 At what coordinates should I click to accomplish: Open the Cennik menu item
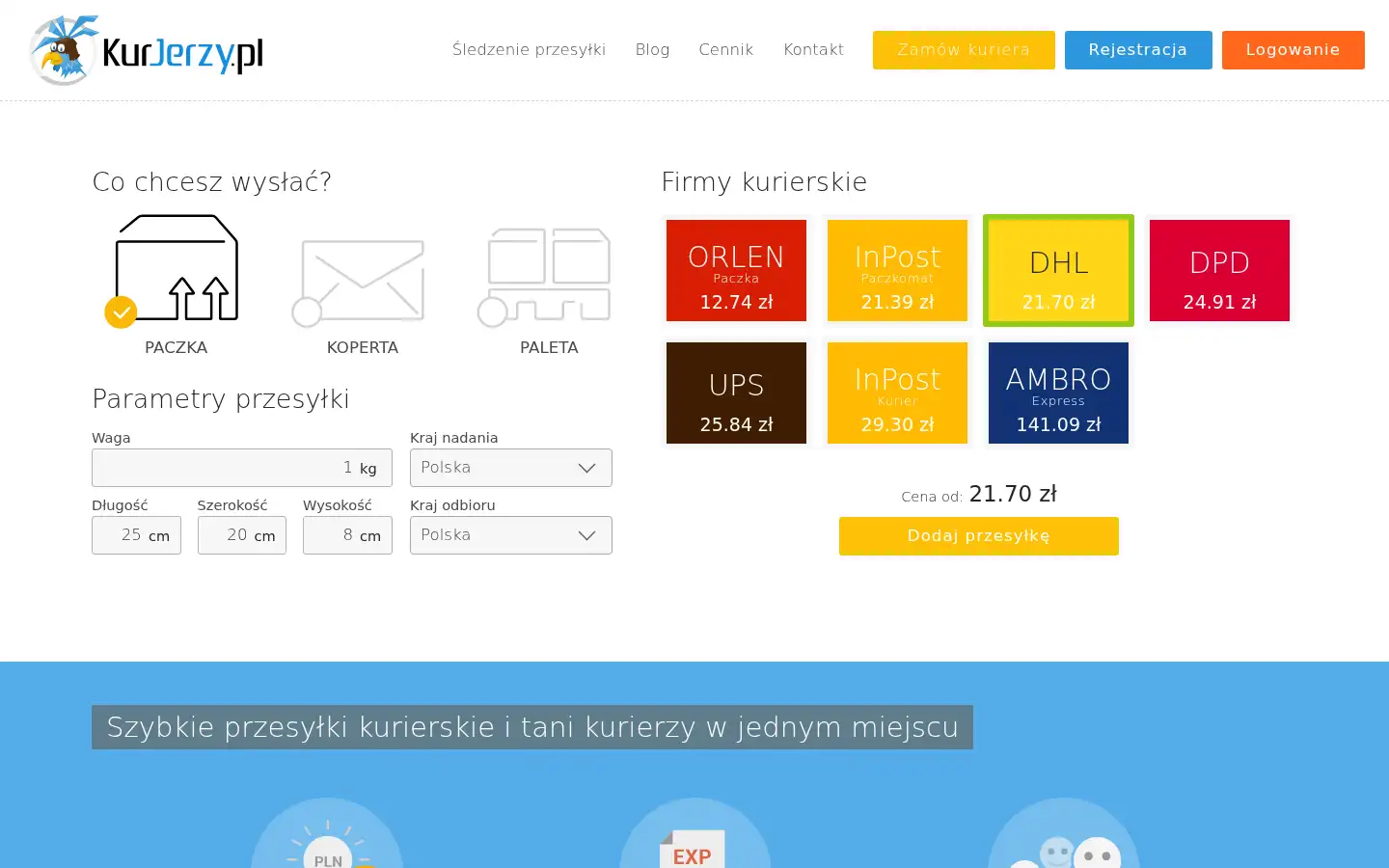click(726, 49)
